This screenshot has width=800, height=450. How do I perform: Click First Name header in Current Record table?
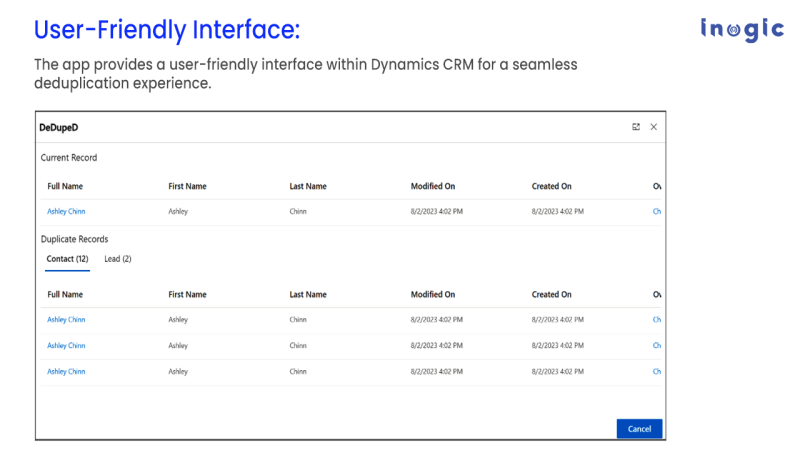[187, 186]
